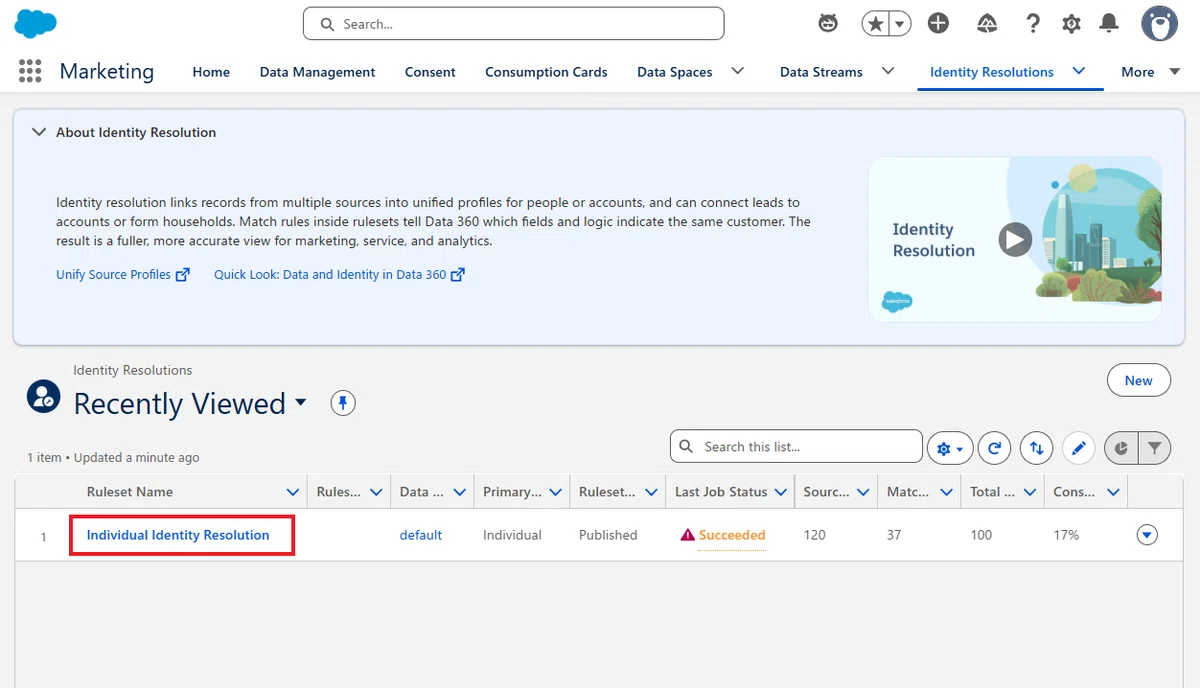
Task: Open the Consumption Cards tab
Action: (x=546, y=72)
